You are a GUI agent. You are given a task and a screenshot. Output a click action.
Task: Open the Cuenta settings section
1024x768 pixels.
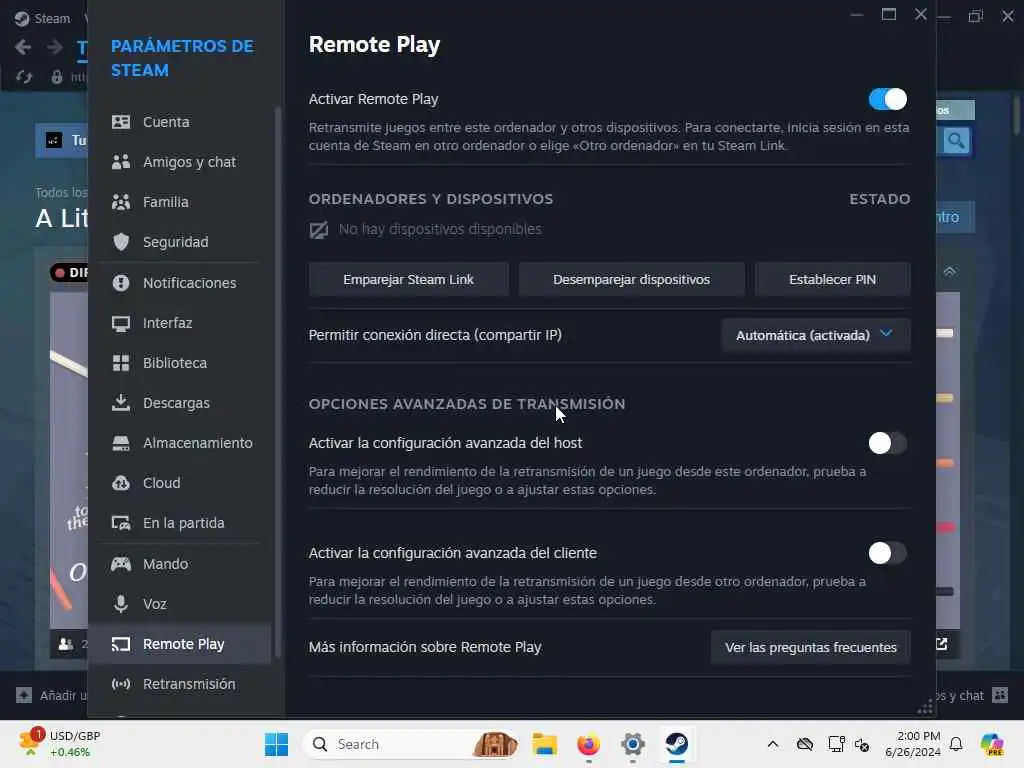click(x=180, y=122)
